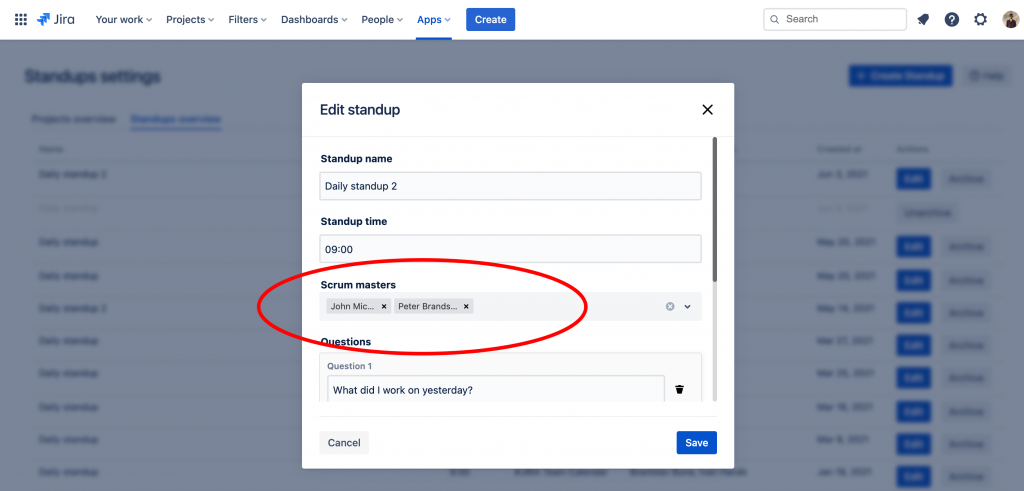
Task: Switch to the Standups overview tab
Action: 176,119
